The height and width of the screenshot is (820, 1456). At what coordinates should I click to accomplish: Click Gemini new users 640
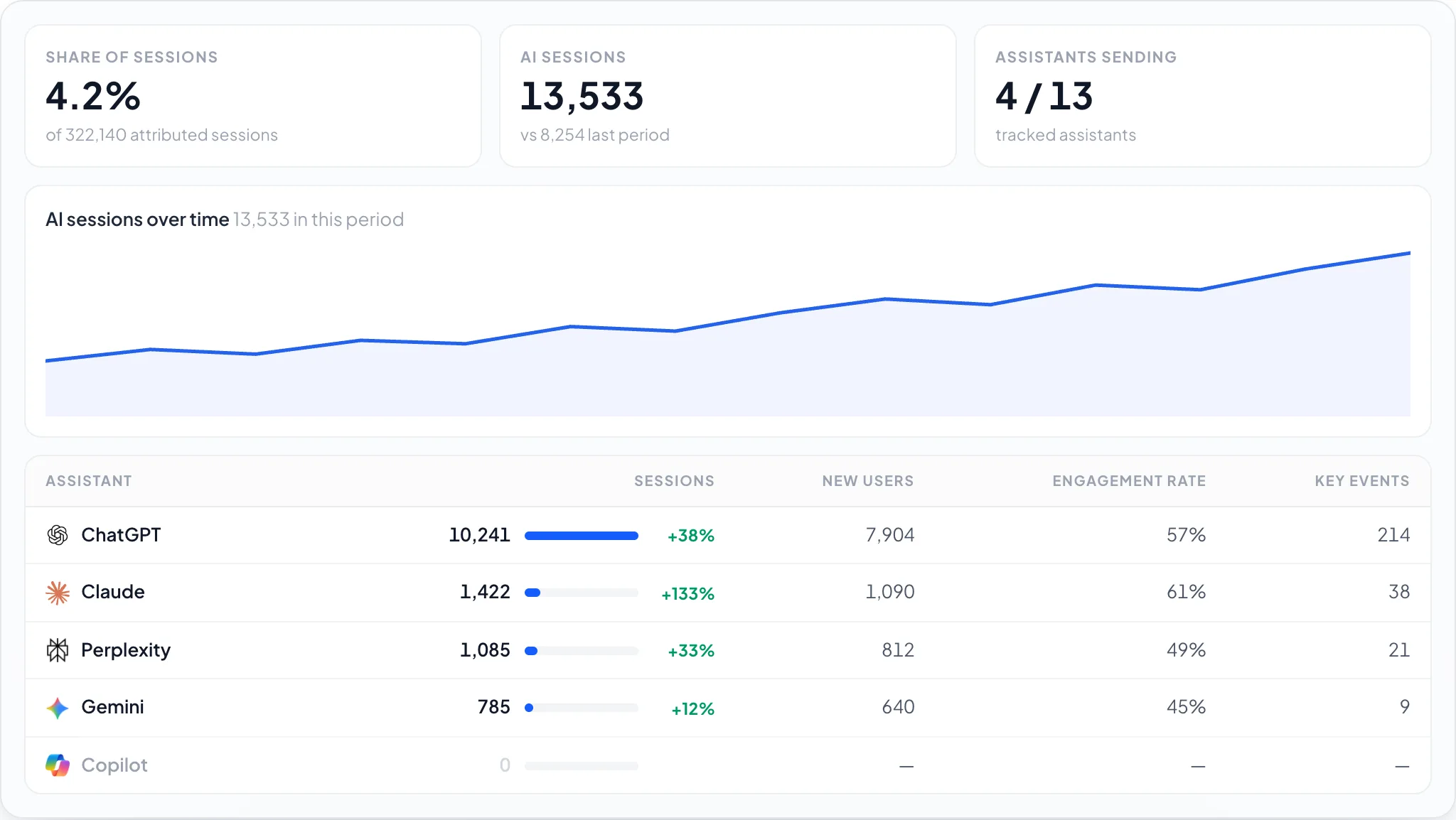point(898,707)
